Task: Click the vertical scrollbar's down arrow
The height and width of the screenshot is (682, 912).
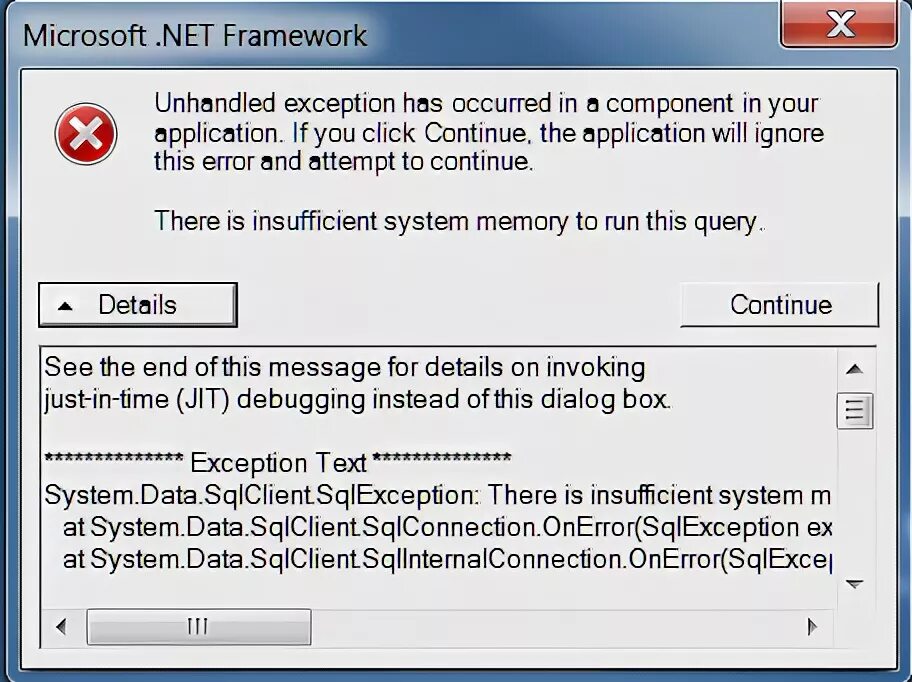Action: [854, 584]
